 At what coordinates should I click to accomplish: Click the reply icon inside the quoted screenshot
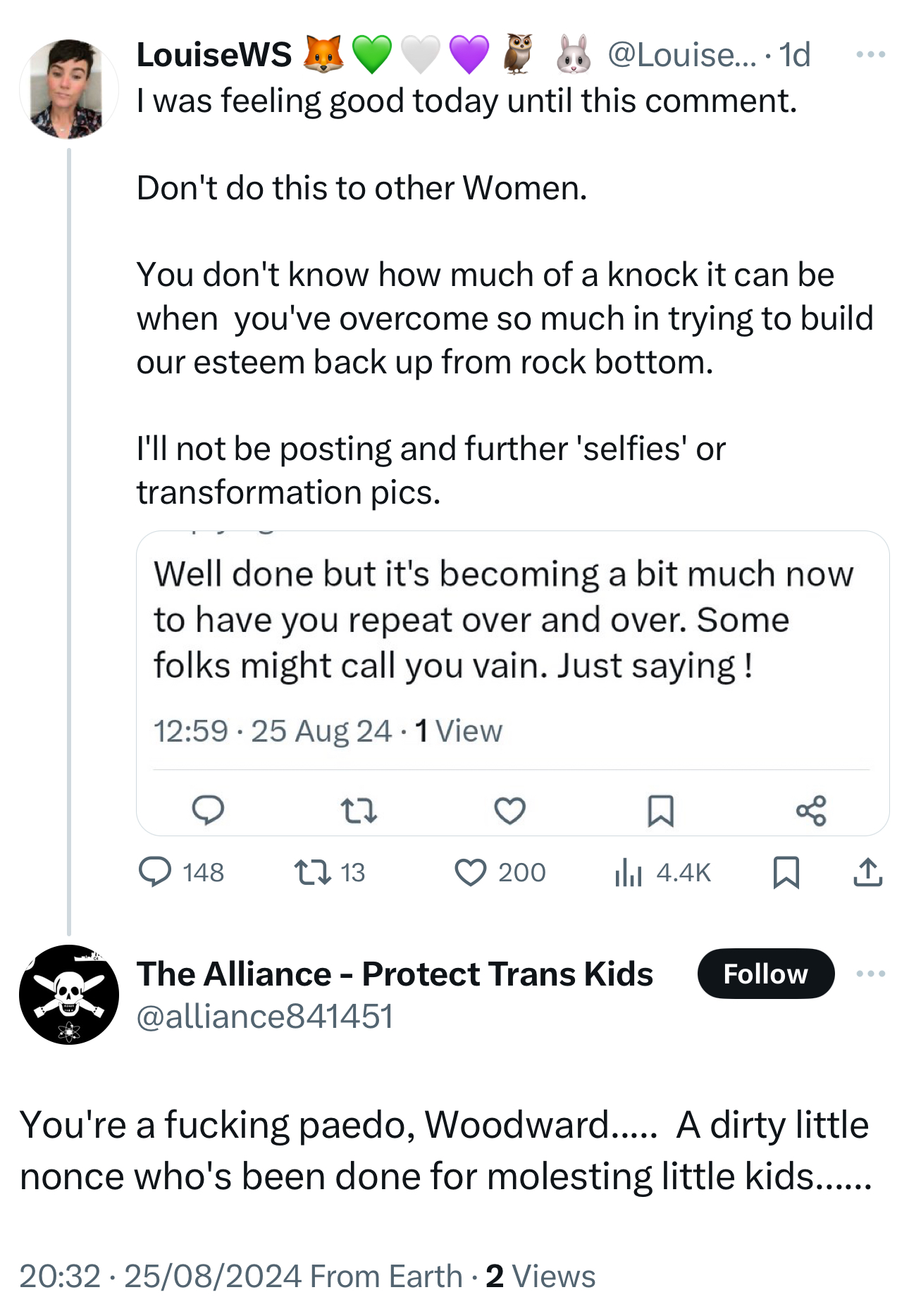209,810
